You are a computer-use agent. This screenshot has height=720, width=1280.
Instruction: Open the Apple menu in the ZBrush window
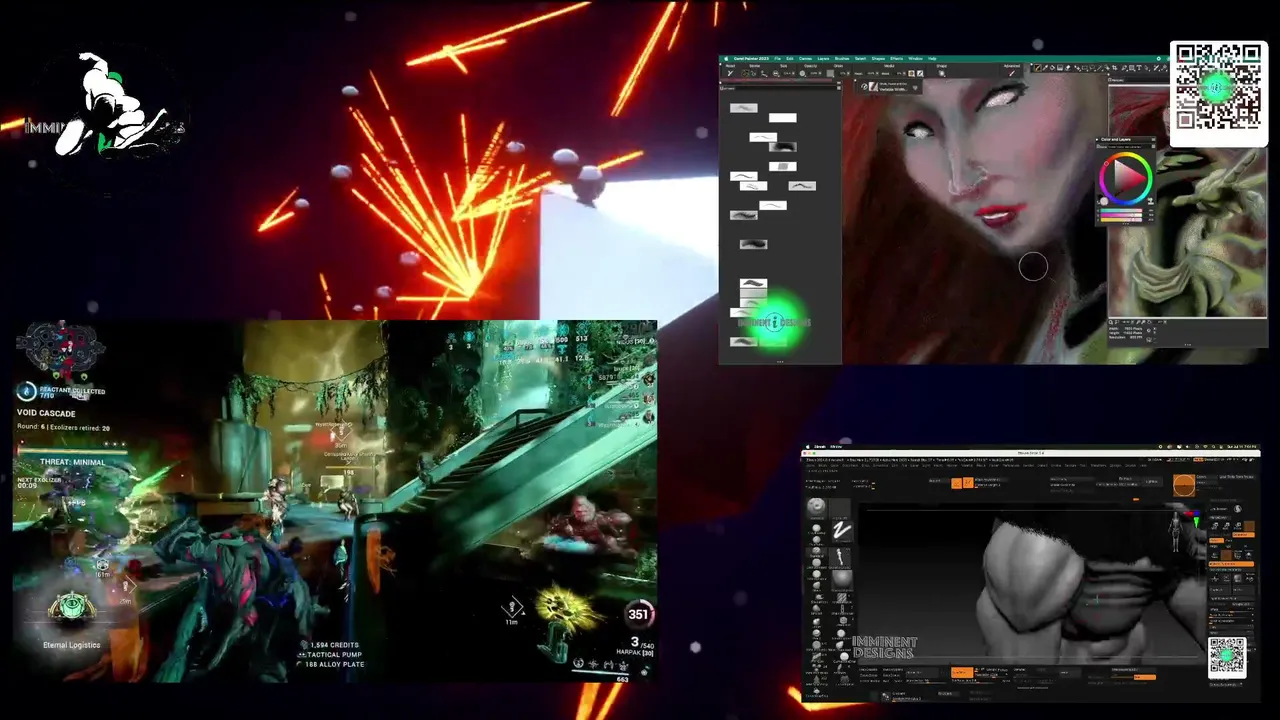coord(809,446)
